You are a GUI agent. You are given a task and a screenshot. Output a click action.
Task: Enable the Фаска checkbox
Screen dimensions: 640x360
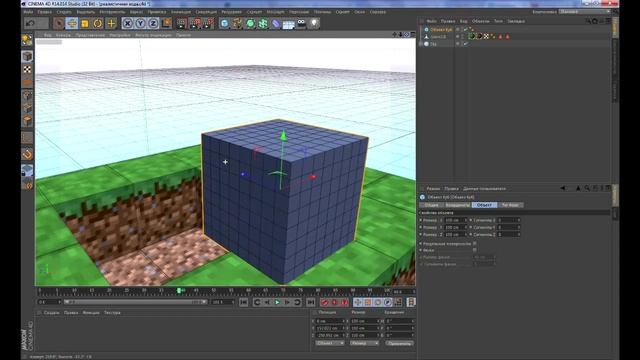point(474,250)
